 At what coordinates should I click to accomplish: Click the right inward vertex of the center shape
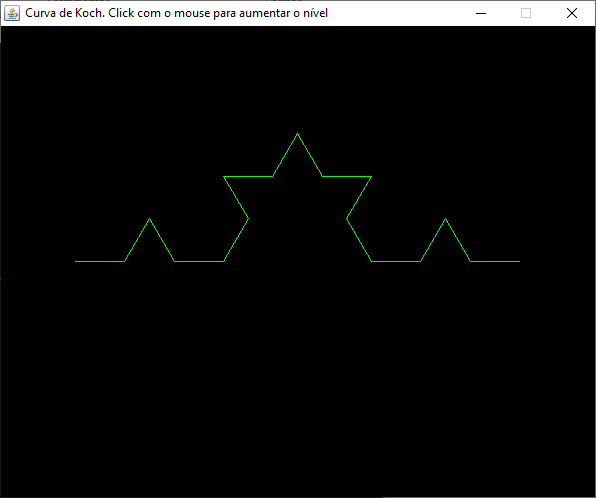click(347, 219)
